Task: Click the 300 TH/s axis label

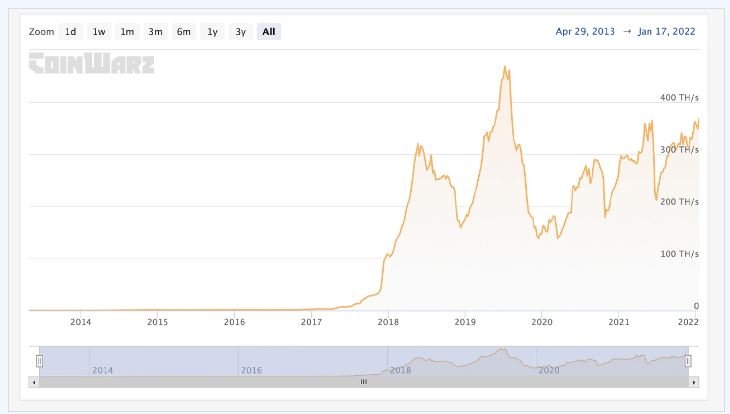Action: [x=679, y=149]
